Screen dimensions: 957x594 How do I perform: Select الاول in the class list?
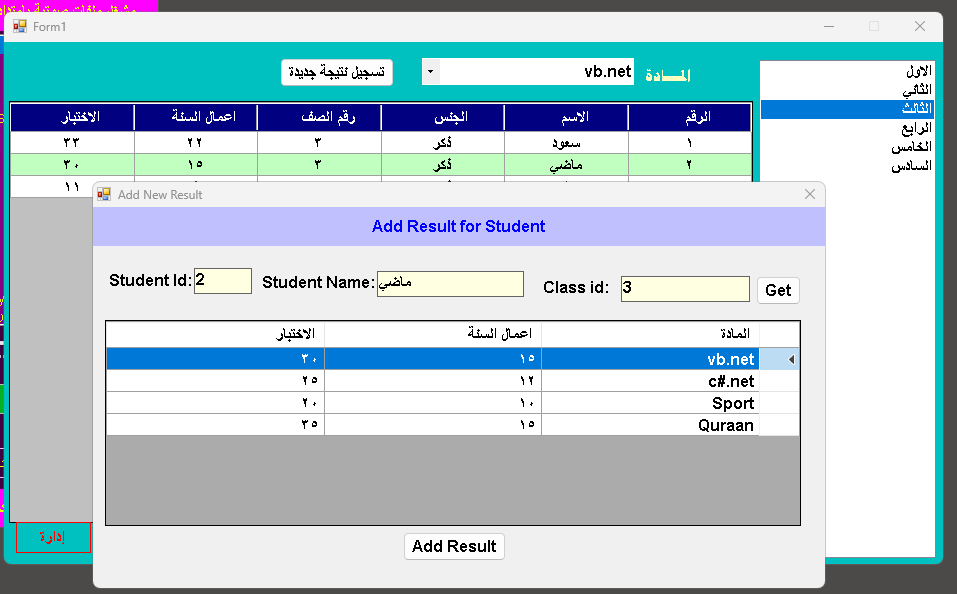tap(847, 71)
